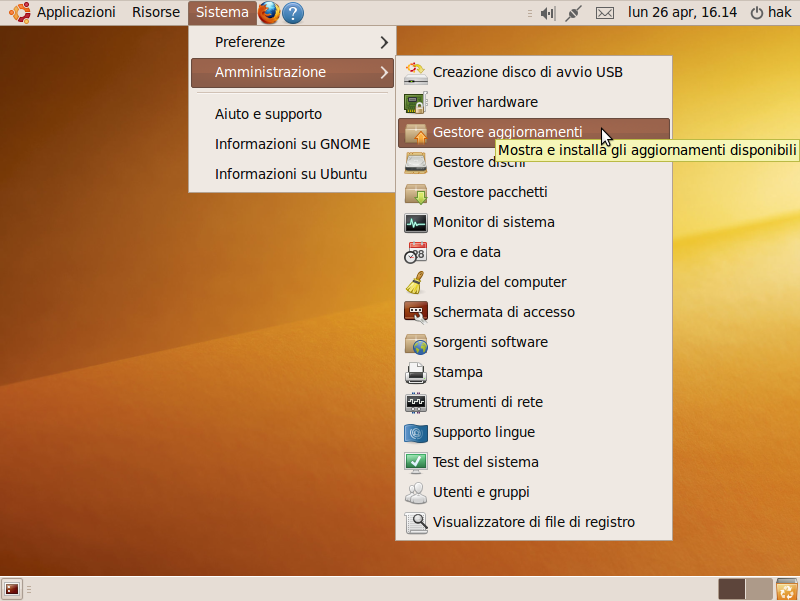Viewport: 800px width, 601px height.
Task: Switch to the second workspace
Action: coord(759,589)
